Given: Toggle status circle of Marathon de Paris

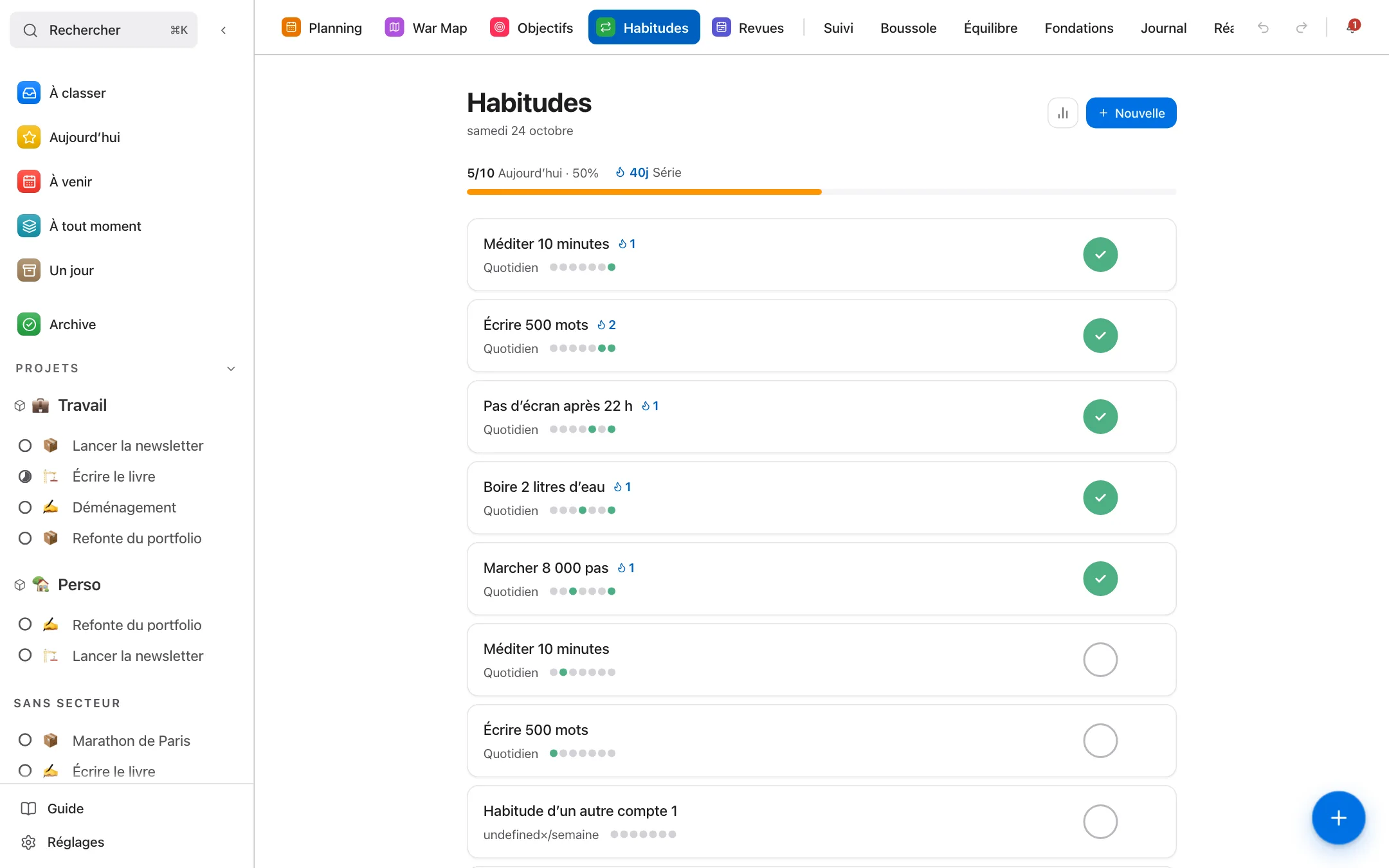Looking at the screenshot, I should click(x=25, y=740).
